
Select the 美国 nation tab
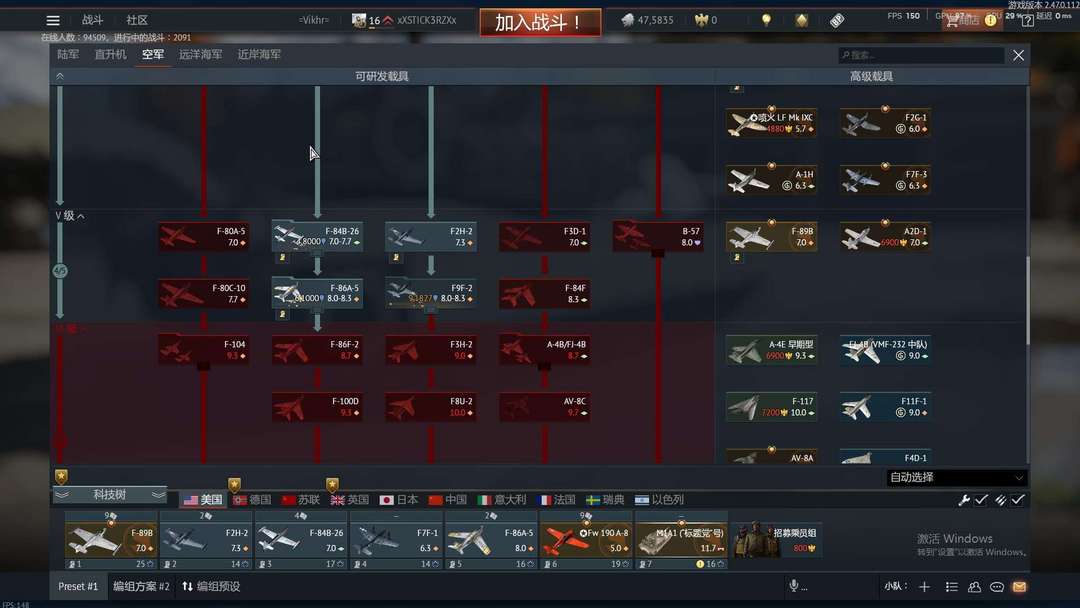(x=203, y=500)
